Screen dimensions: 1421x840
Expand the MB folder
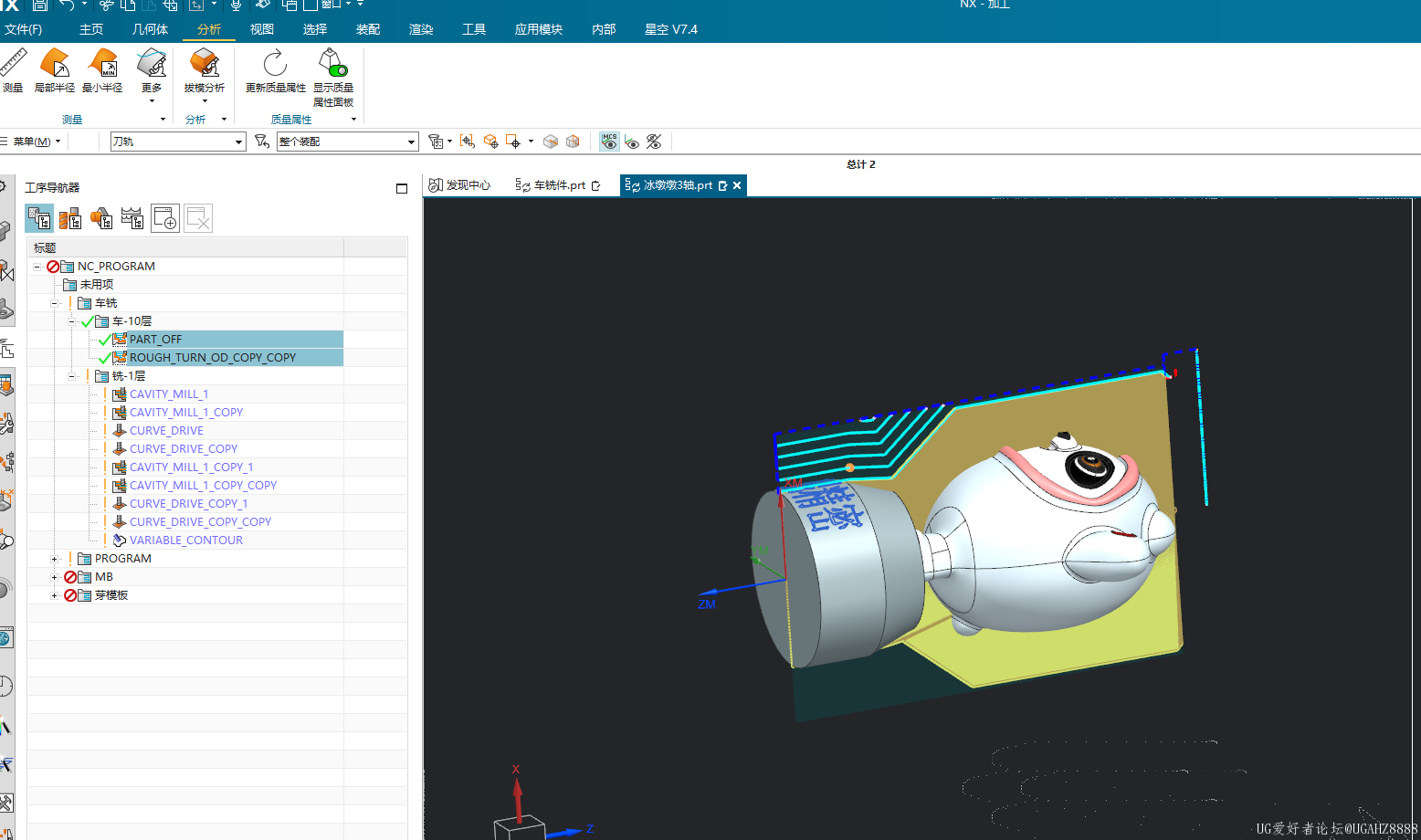click(55, 577)
